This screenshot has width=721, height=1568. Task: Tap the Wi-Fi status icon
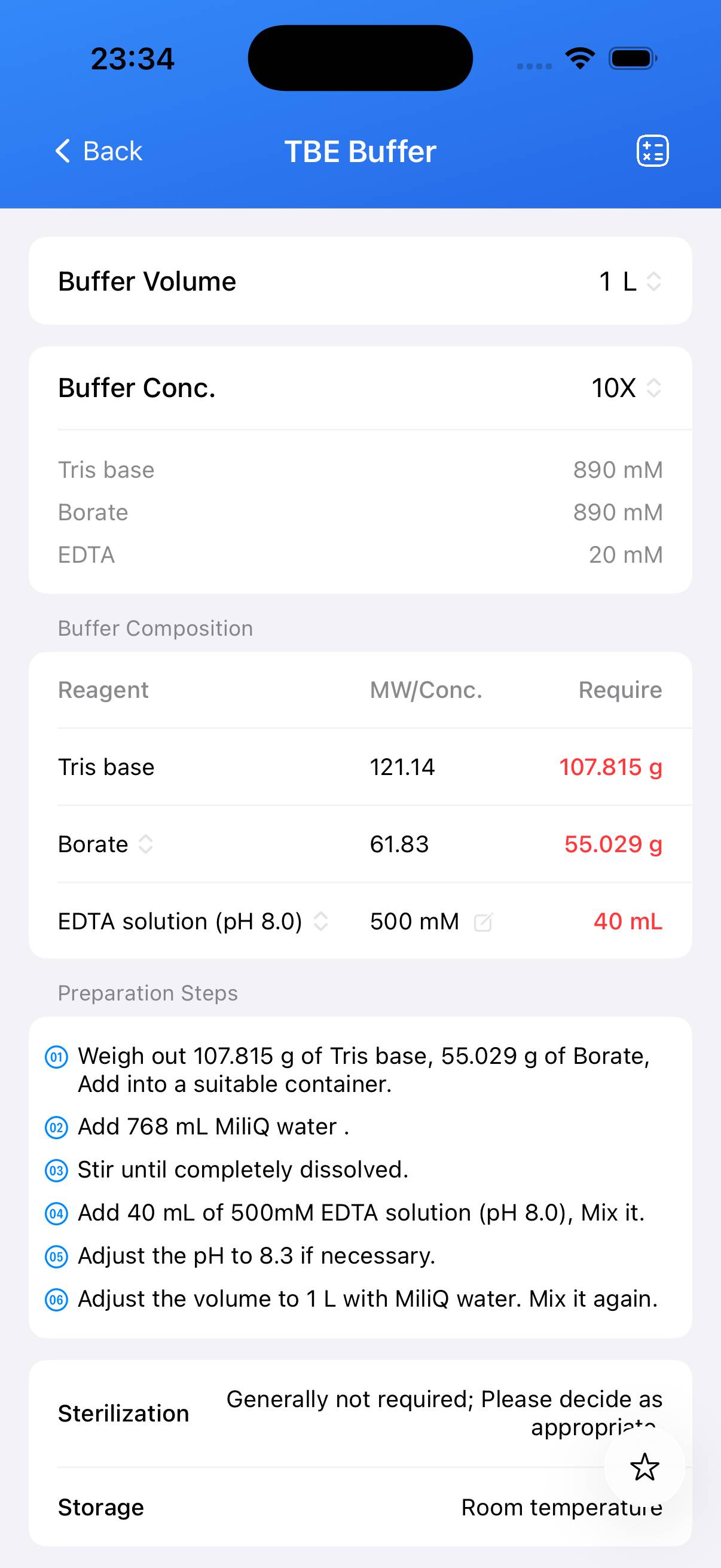(580, 59)
